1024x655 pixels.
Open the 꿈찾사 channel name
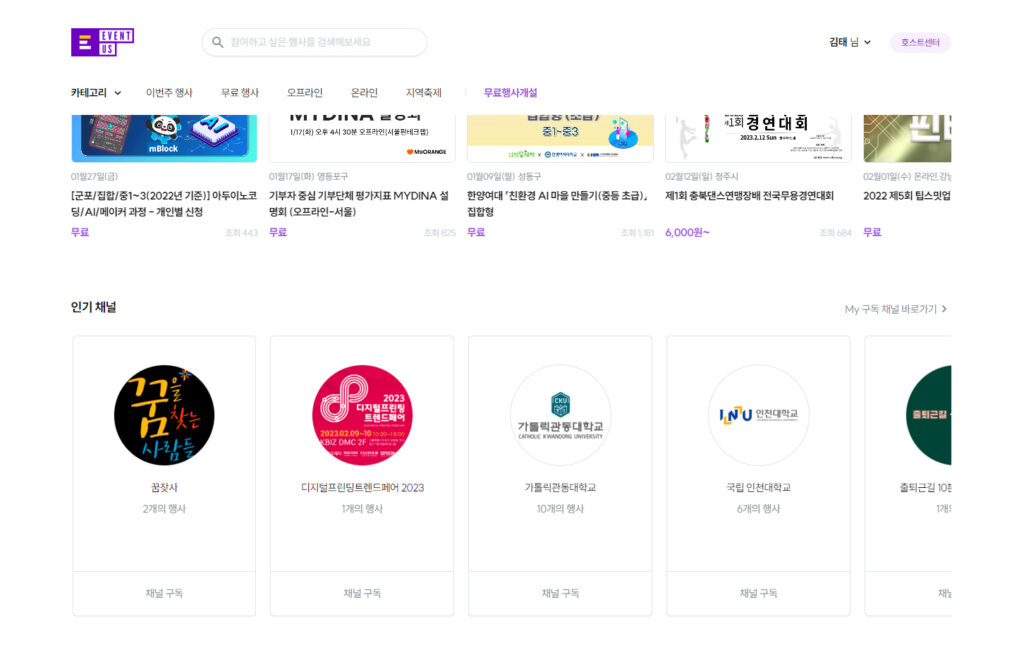pyautogui.click(x=164, y=488)
